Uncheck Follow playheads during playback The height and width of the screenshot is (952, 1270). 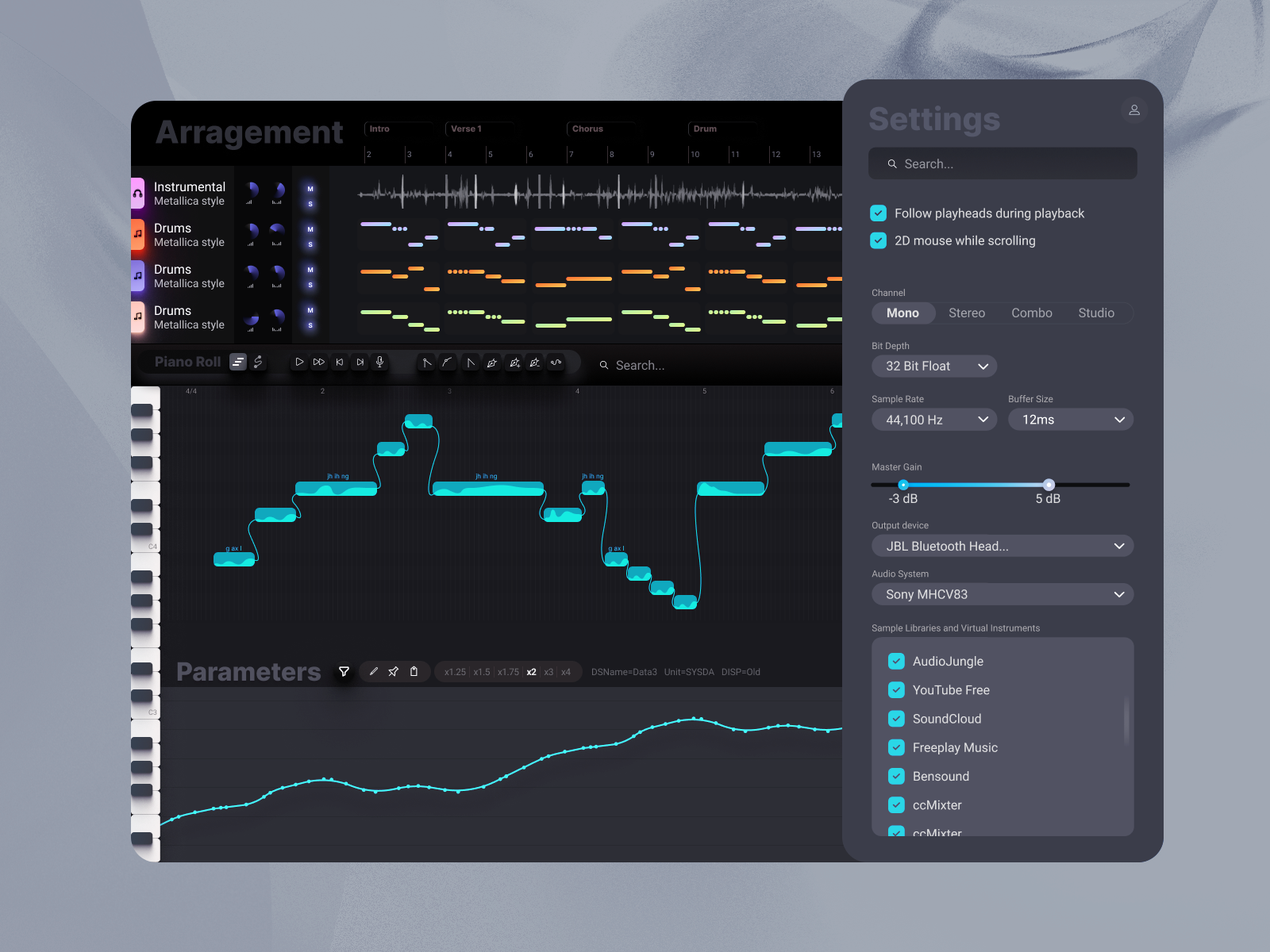point(878,213)
